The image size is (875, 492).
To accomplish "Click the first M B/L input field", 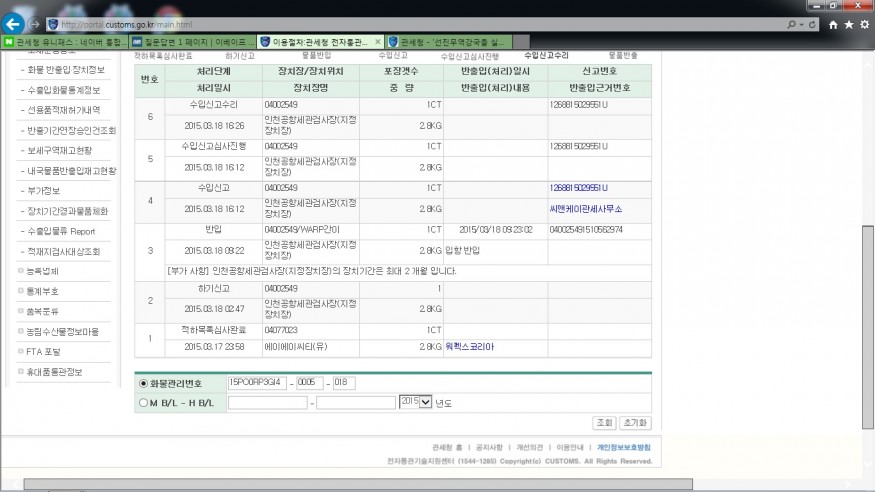I will click(268, 403).
